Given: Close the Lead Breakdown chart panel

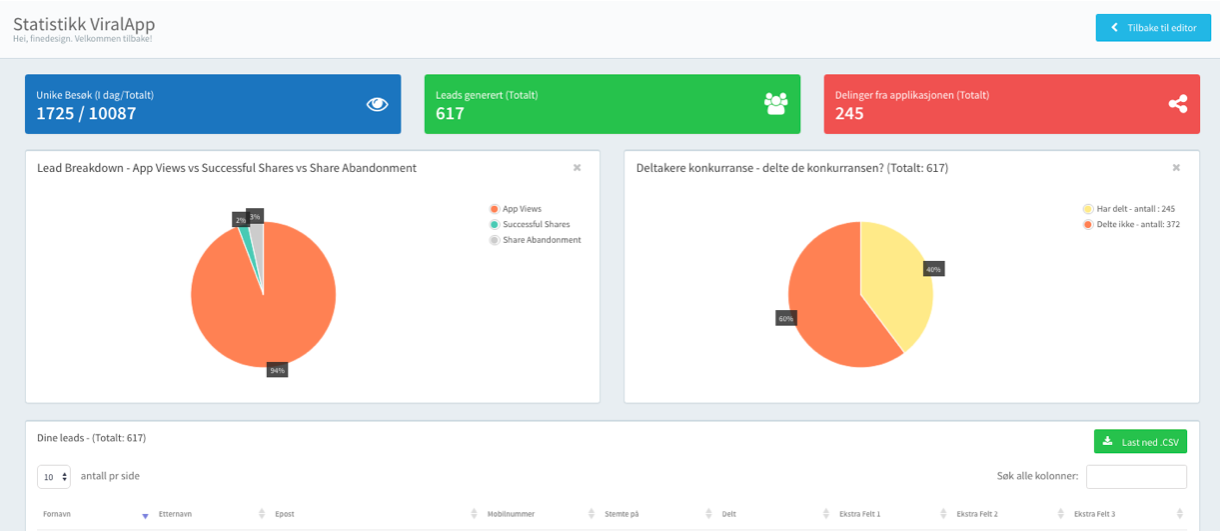Looking at the screenshot, I should click(577, 168).
